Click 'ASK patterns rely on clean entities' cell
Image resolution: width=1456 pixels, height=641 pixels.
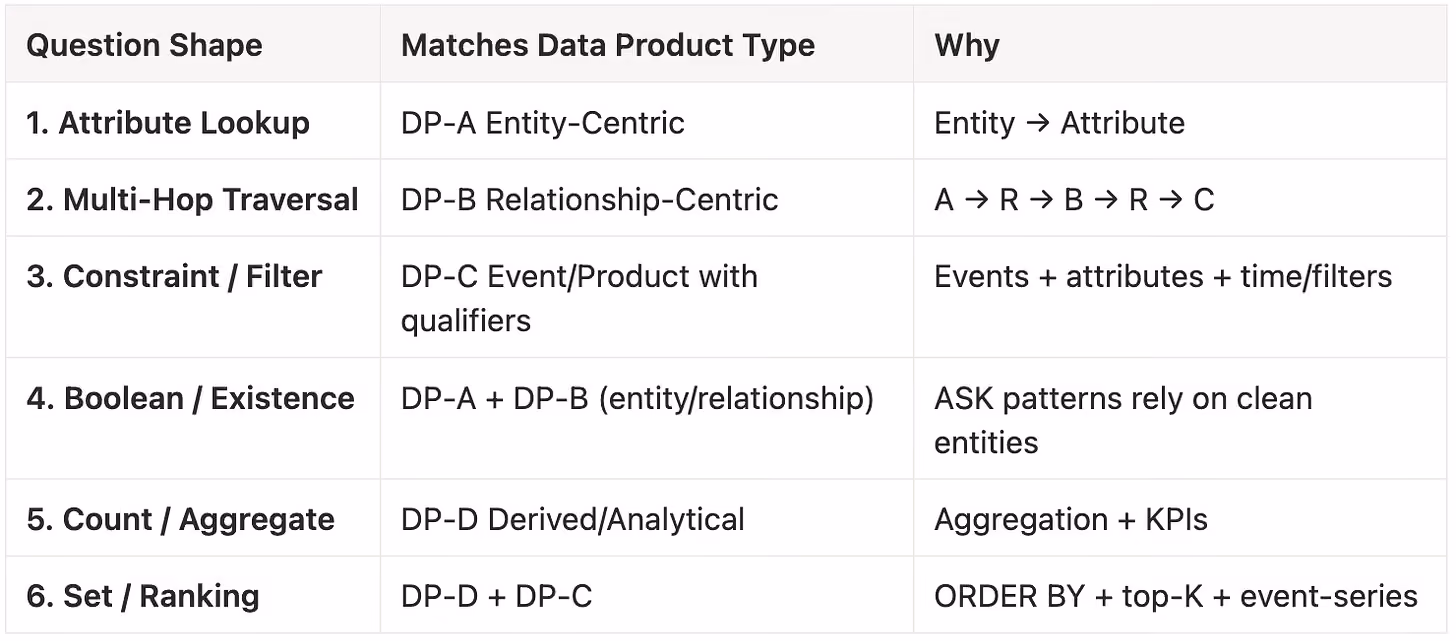[1181, 419]
